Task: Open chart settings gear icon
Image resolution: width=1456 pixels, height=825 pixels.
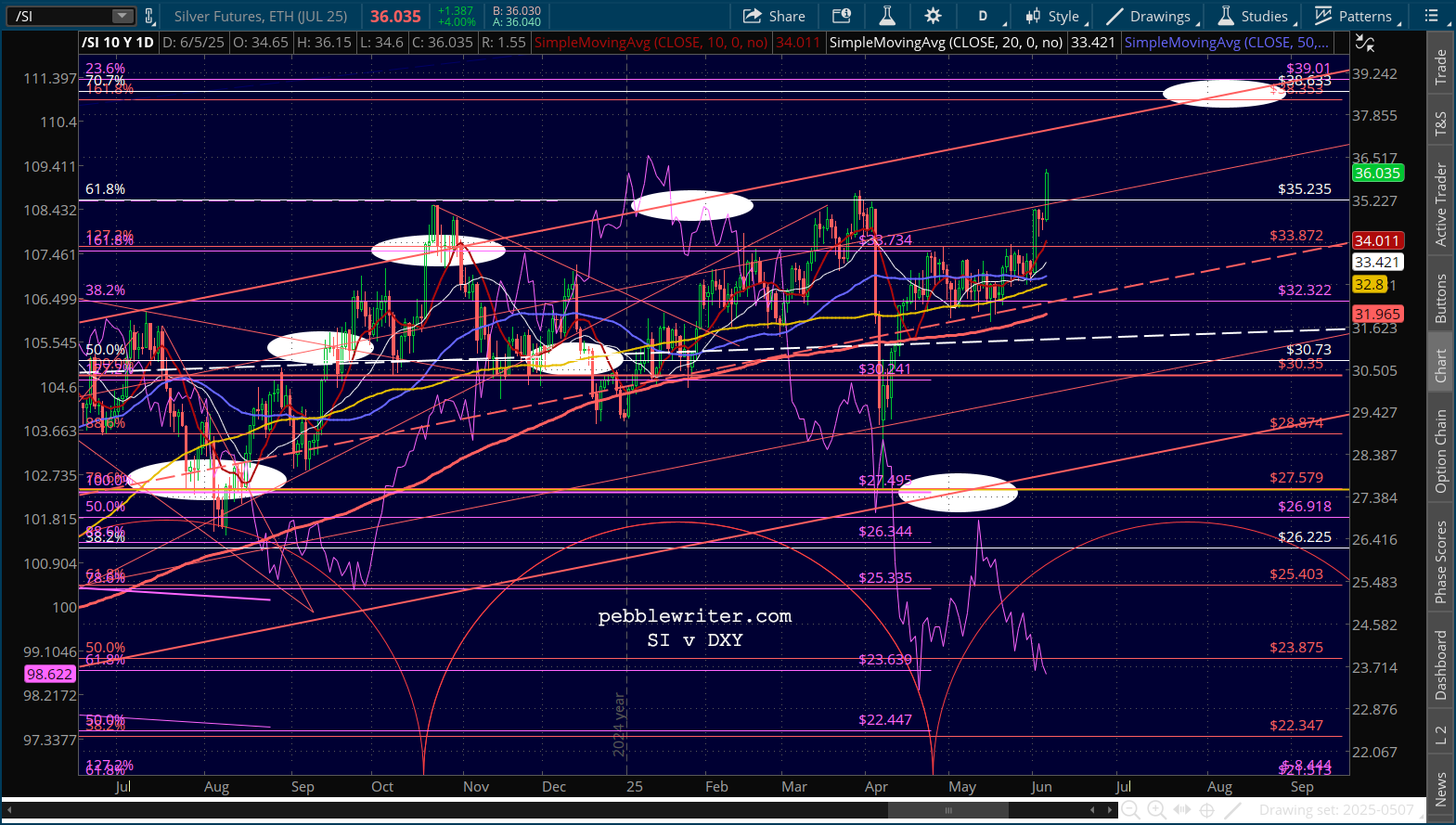Action: click(933, 16)
